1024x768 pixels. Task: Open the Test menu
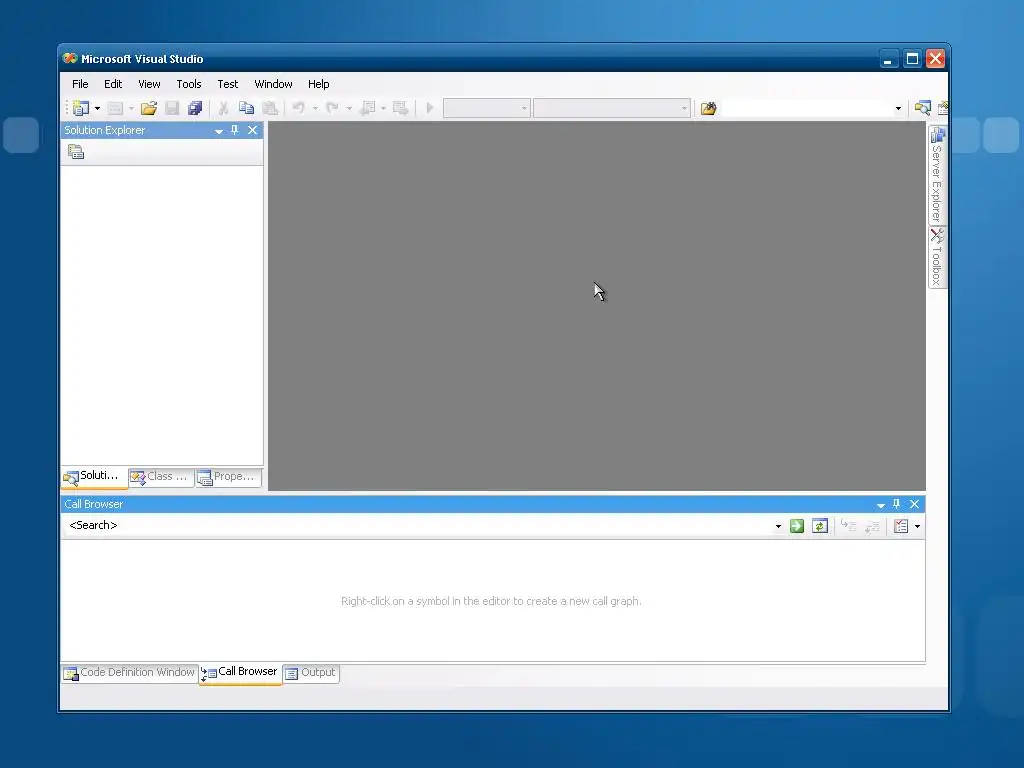[x=227, y=84]
